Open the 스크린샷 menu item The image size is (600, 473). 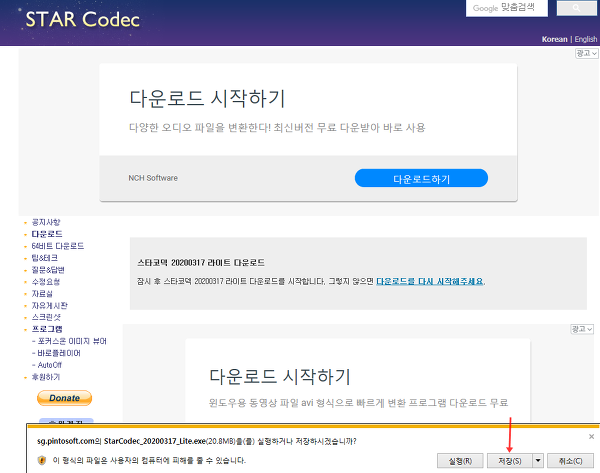tap(46, 317)
